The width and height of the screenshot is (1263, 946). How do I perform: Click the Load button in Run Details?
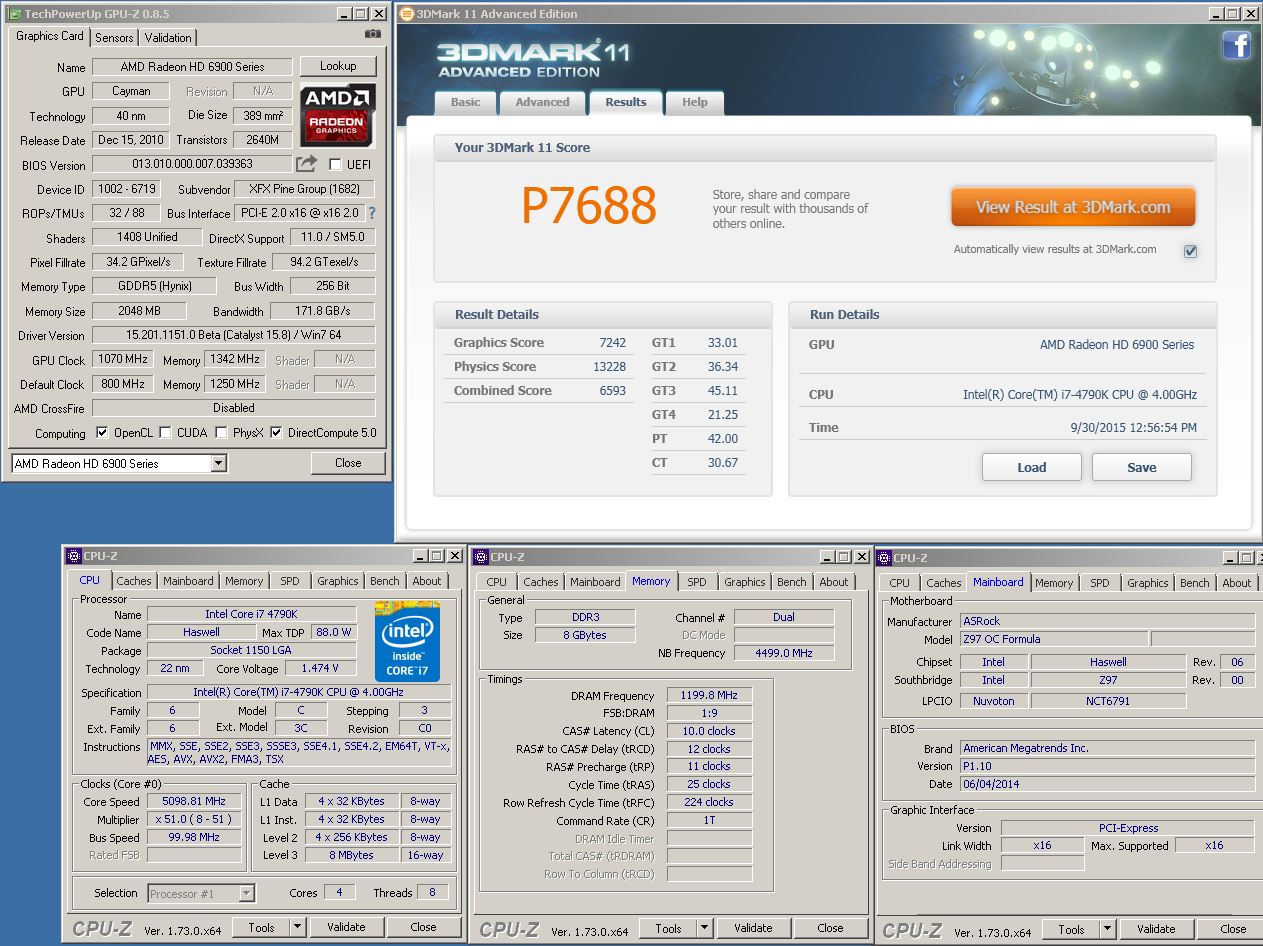(1032, 467)
